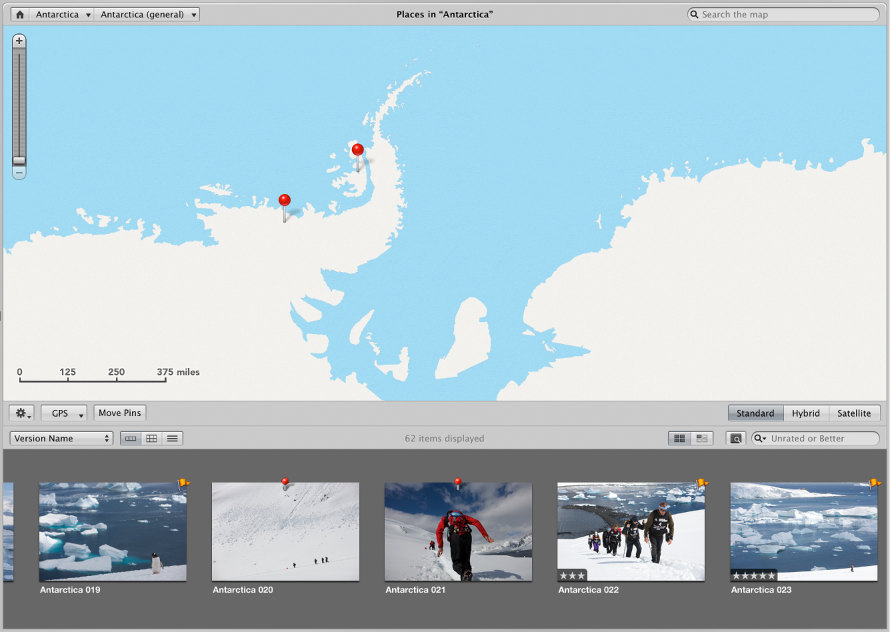Select the filmstrip view icon

coord(131,438)
